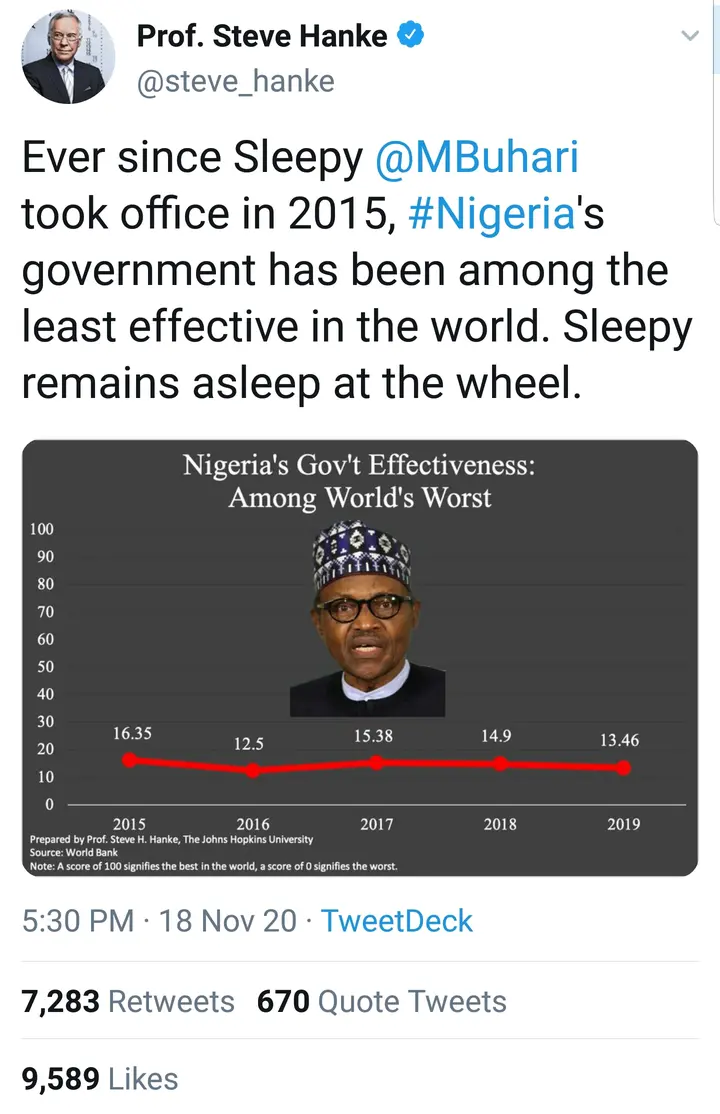The height and width of the screenshot is (1114, 720).
Task: View the 9,589 Likes list
Action: (x=100, y=1079)
